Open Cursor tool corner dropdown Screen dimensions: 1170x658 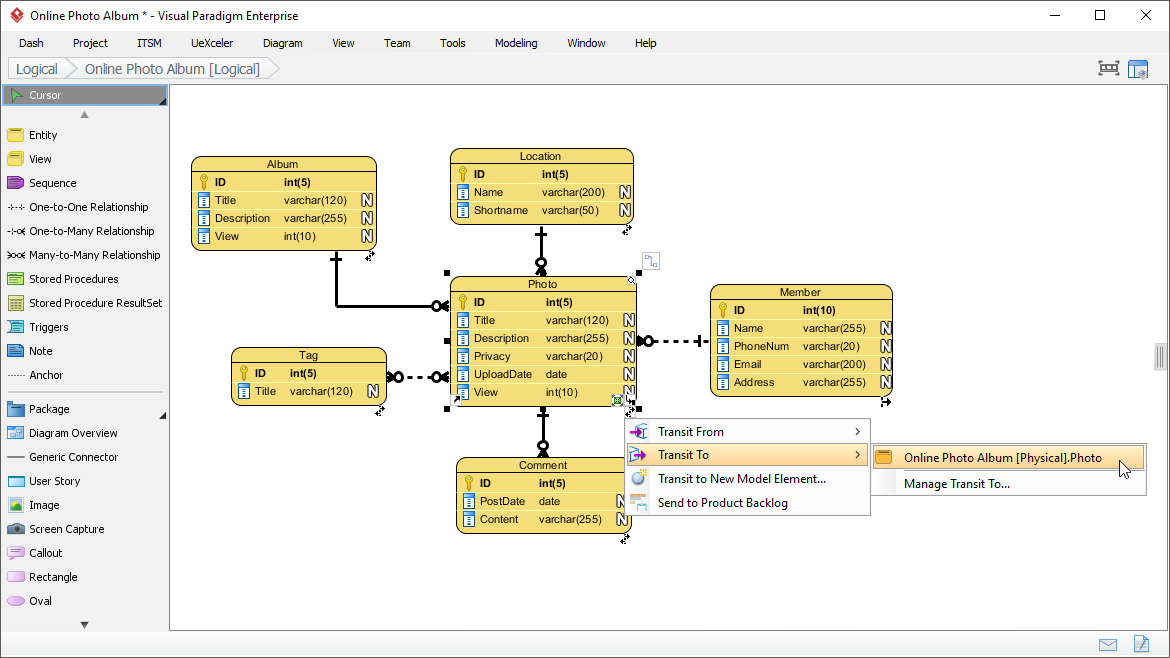(x=163, y=101)
